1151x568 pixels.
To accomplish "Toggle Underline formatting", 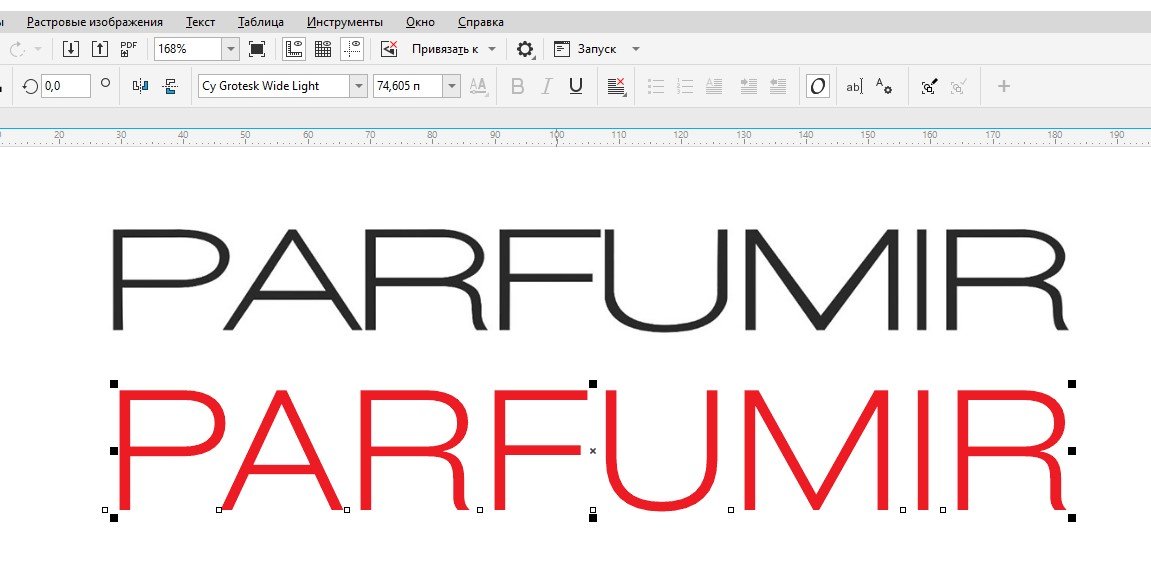I will coord(576,86).
